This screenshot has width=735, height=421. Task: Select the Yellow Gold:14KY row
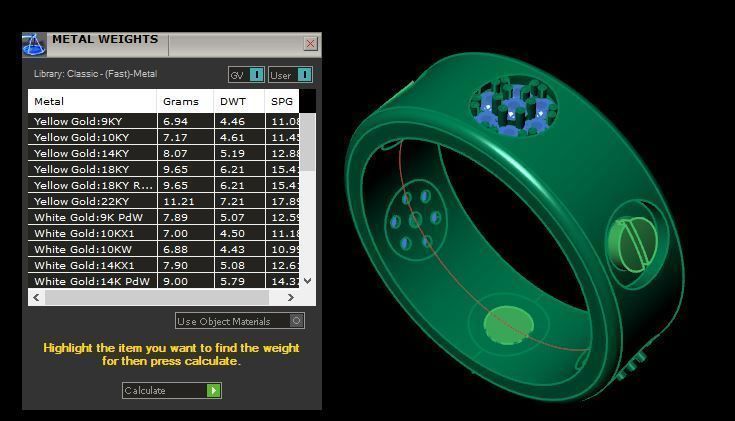click(164, 153)
